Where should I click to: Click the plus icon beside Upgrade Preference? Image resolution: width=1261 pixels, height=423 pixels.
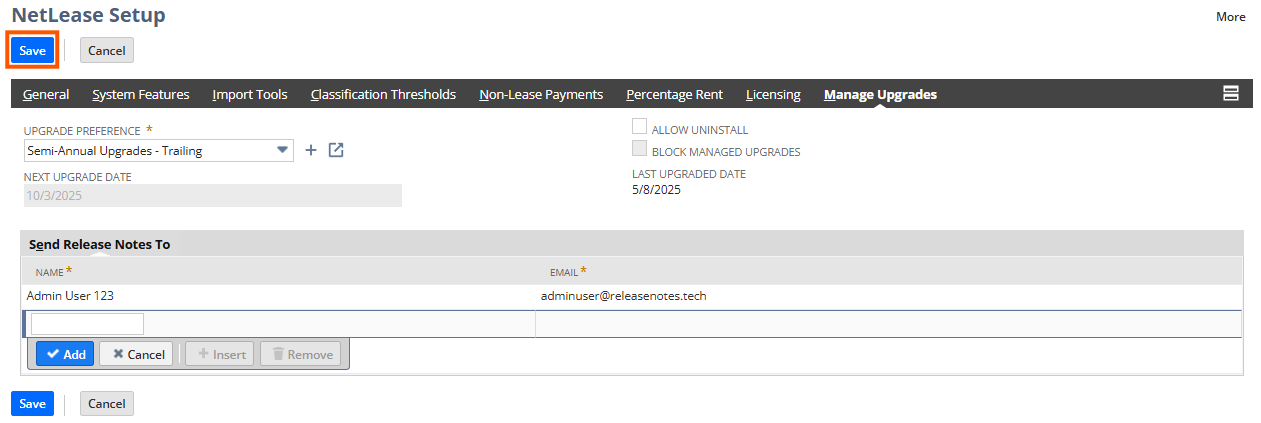(310, 150)
